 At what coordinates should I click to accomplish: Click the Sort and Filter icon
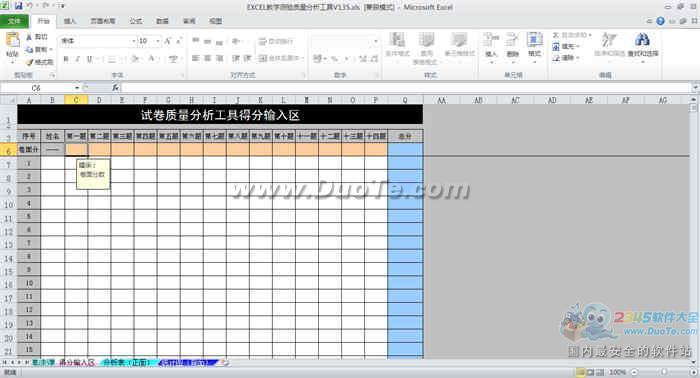click(608, 40)
